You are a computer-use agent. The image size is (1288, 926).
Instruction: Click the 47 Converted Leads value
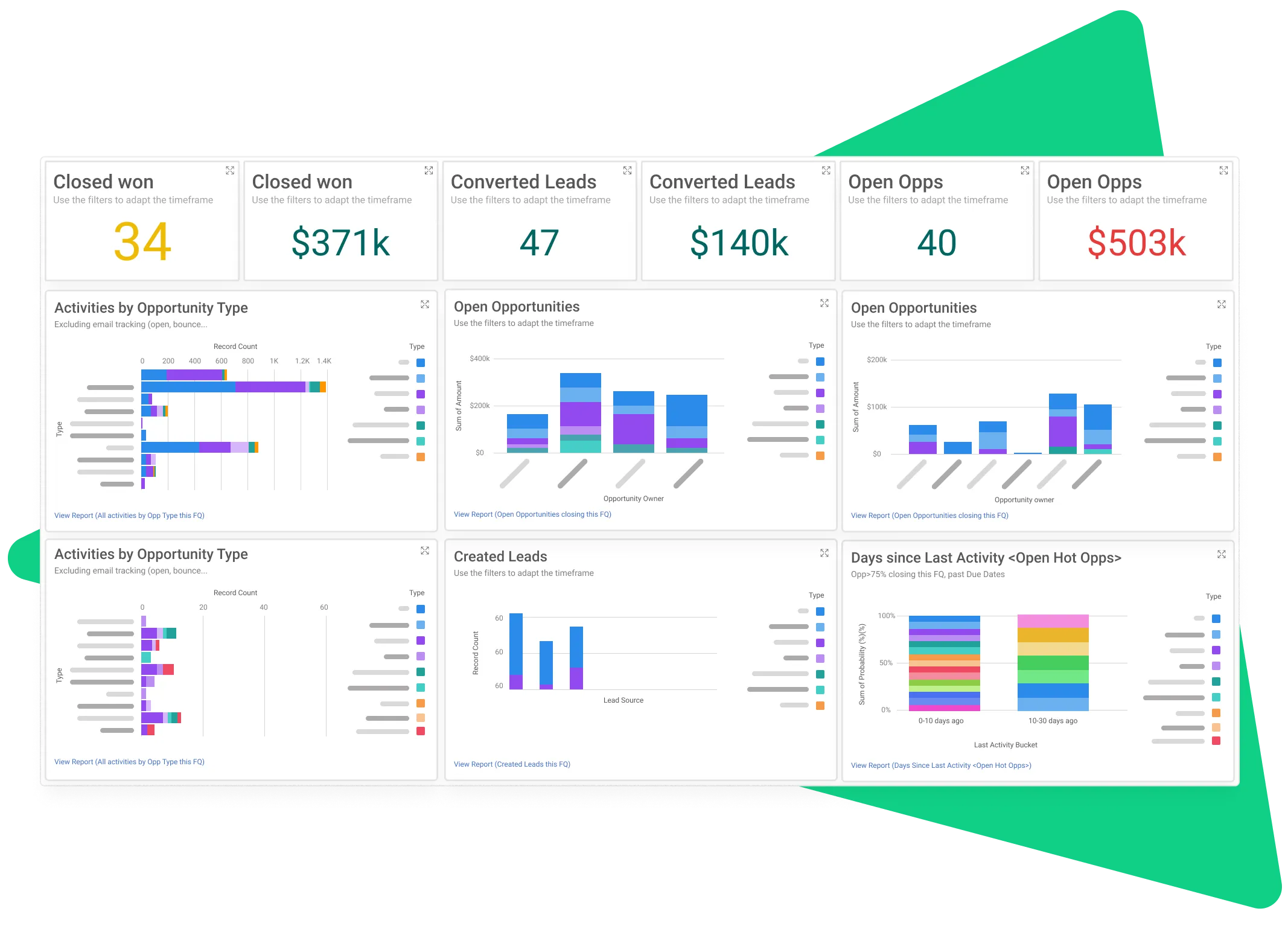(x=539, y=243)
